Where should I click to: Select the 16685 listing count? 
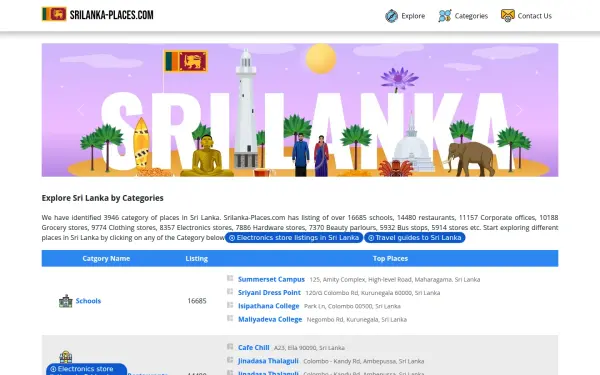point(197,301)
